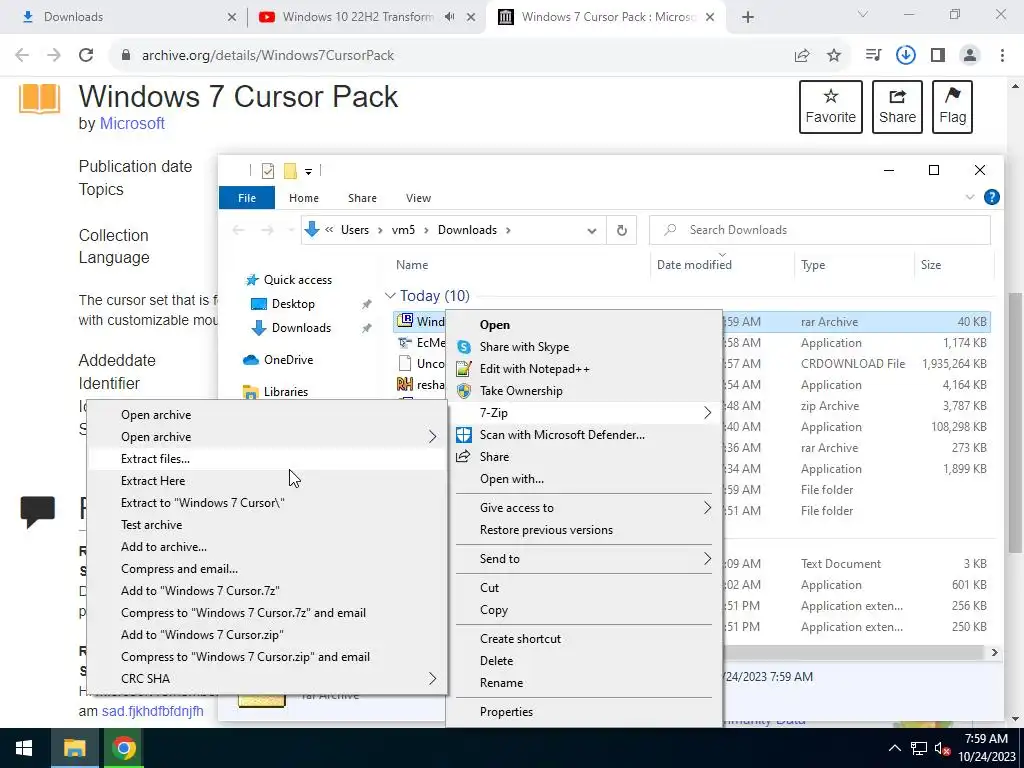
Task: Click the Explorer help question mark icon
Action: point(991,197)
